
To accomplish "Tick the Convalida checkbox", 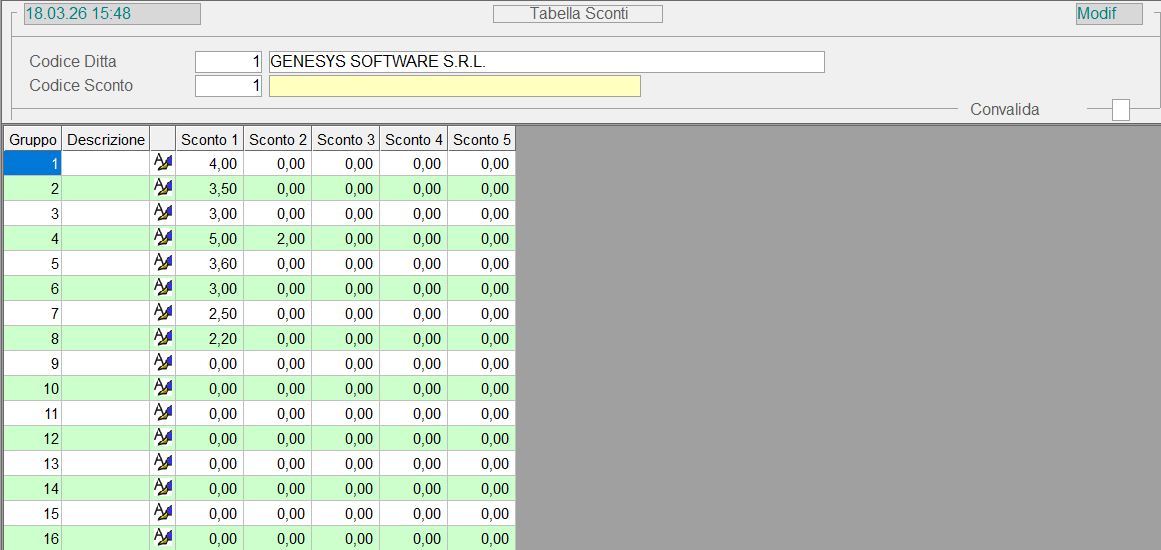I will tap(1120, 110).
